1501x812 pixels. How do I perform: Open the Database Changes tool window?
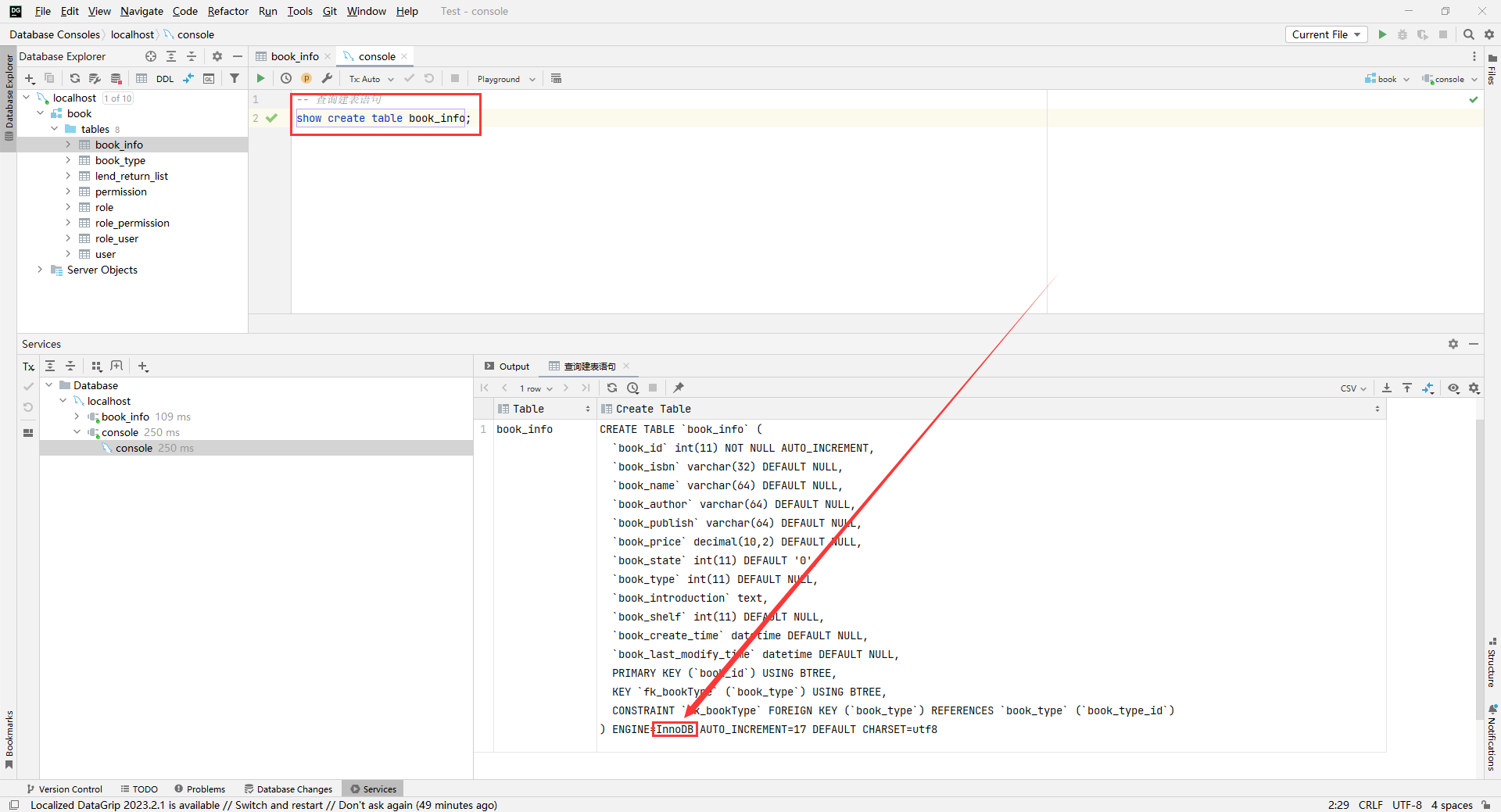coord(288,789)
